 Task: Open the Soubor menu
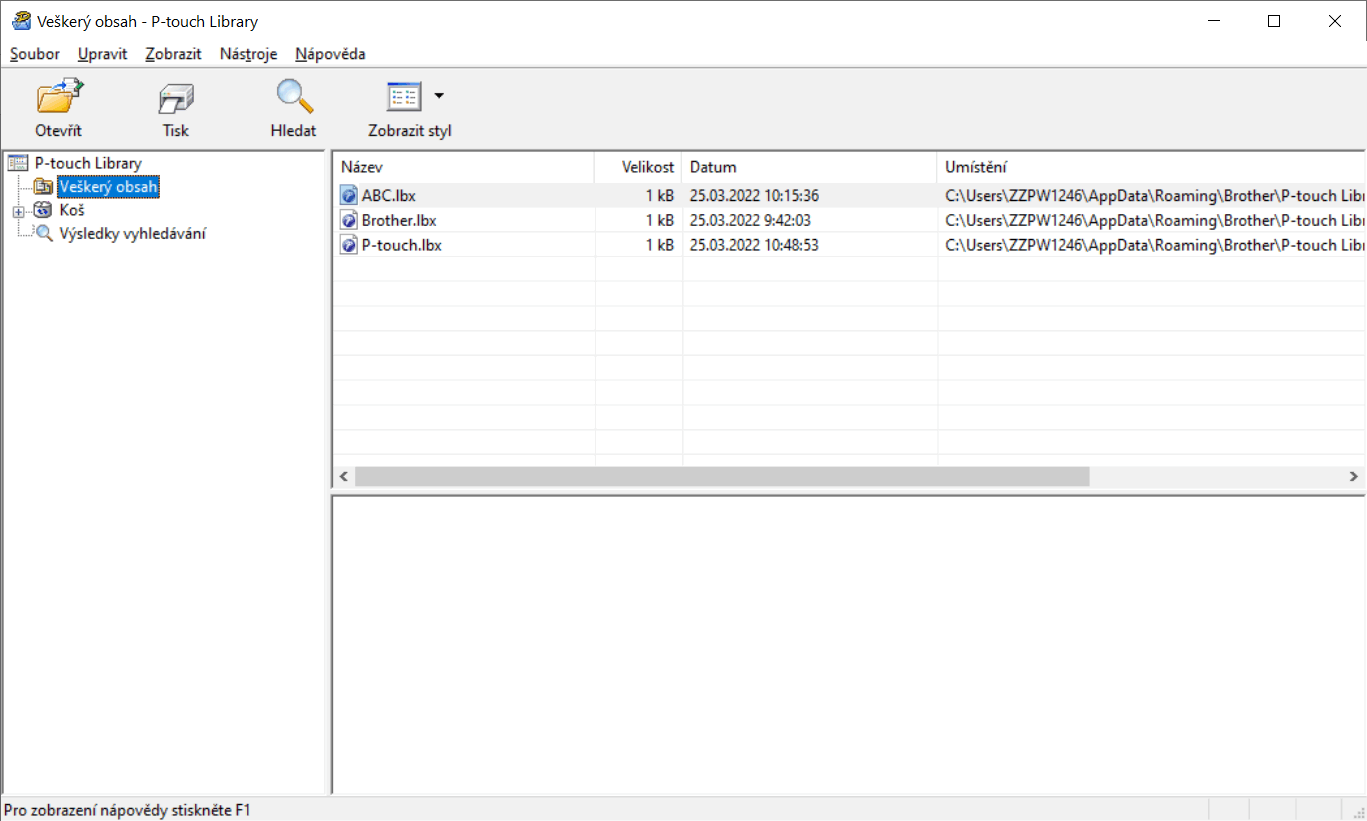pos(35,54)
